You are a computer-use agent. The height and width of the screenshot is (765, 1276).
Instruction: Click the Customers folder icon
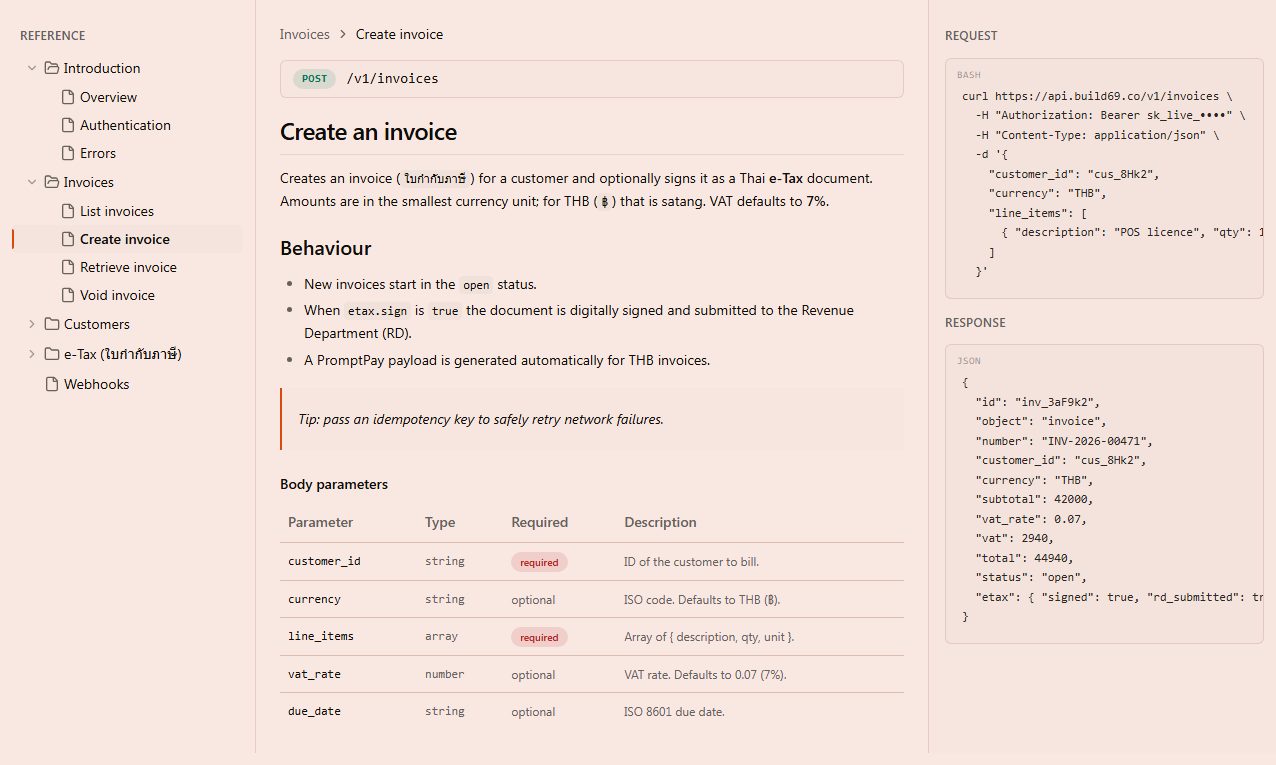(x=52, y=324)
